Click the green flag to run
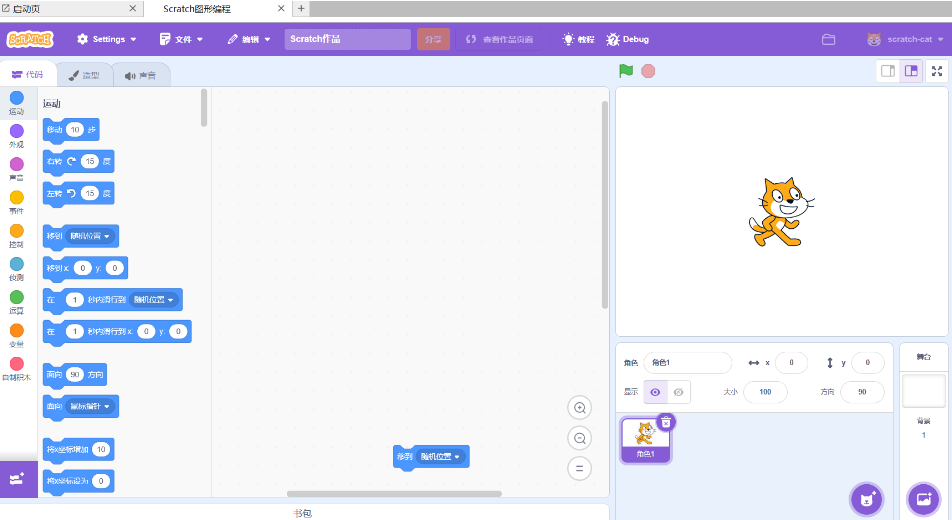 (x=626, y=70)
